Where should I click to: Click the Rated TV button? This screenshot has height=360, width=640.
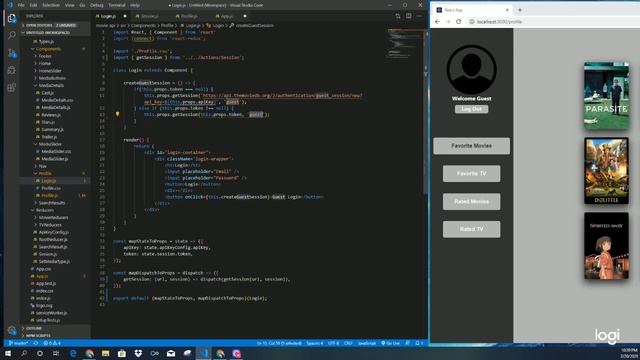471,229
